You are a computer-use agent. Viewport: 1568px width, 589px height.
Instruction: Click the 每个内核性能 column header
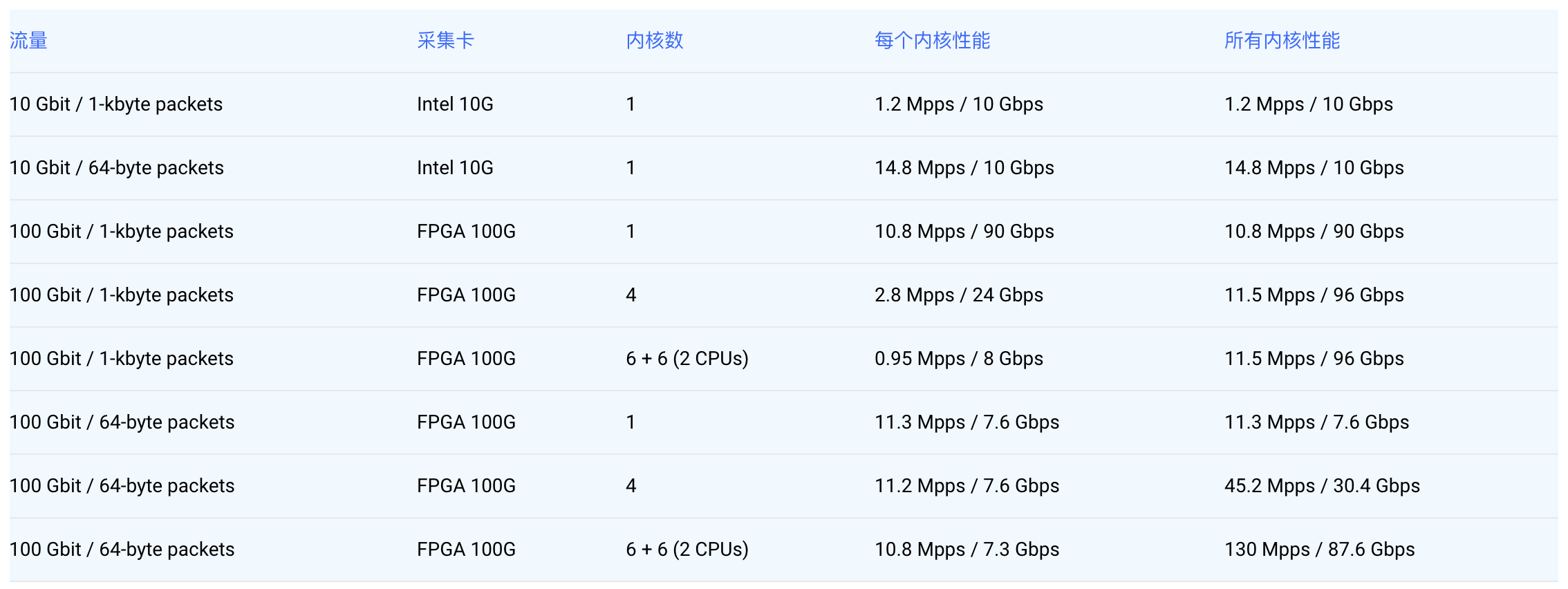pyautogui.click(x=932, y=41)
